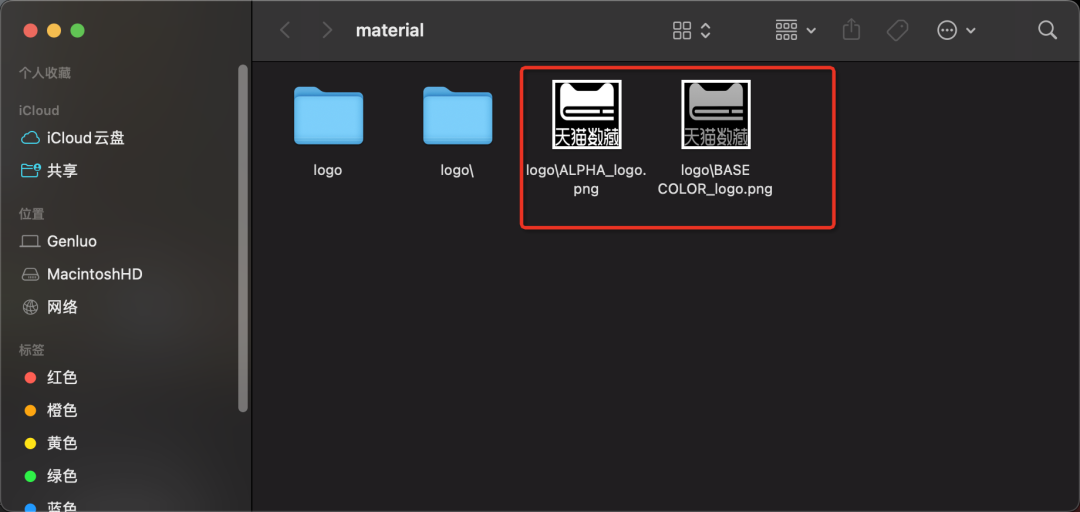Click the 'logo' folder name label
This screenshot has height=512, width=1080.
pos(328,170)
